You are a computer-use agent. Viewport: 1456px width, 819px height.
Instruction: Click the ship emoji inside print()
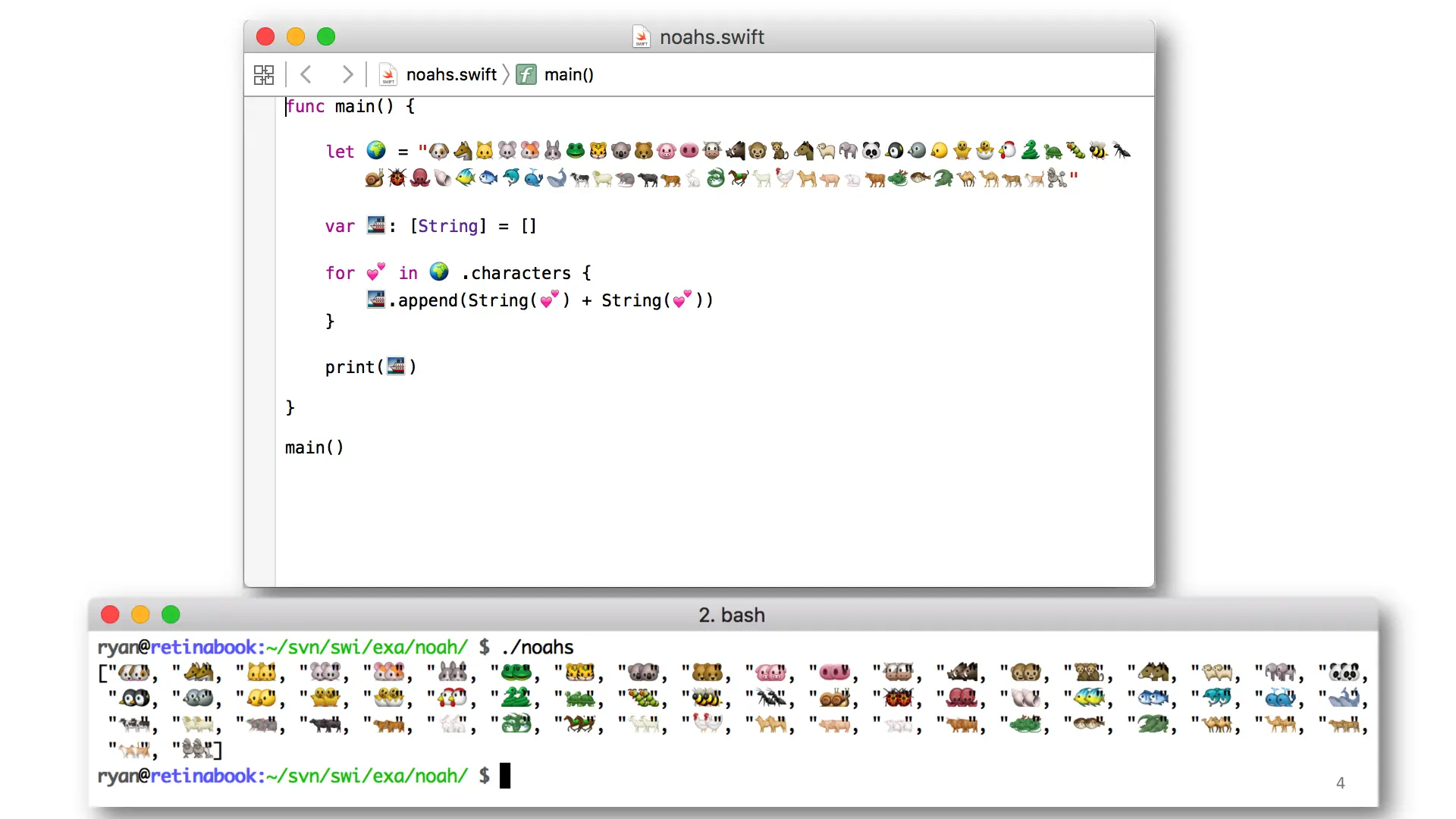tap(396, 366)
